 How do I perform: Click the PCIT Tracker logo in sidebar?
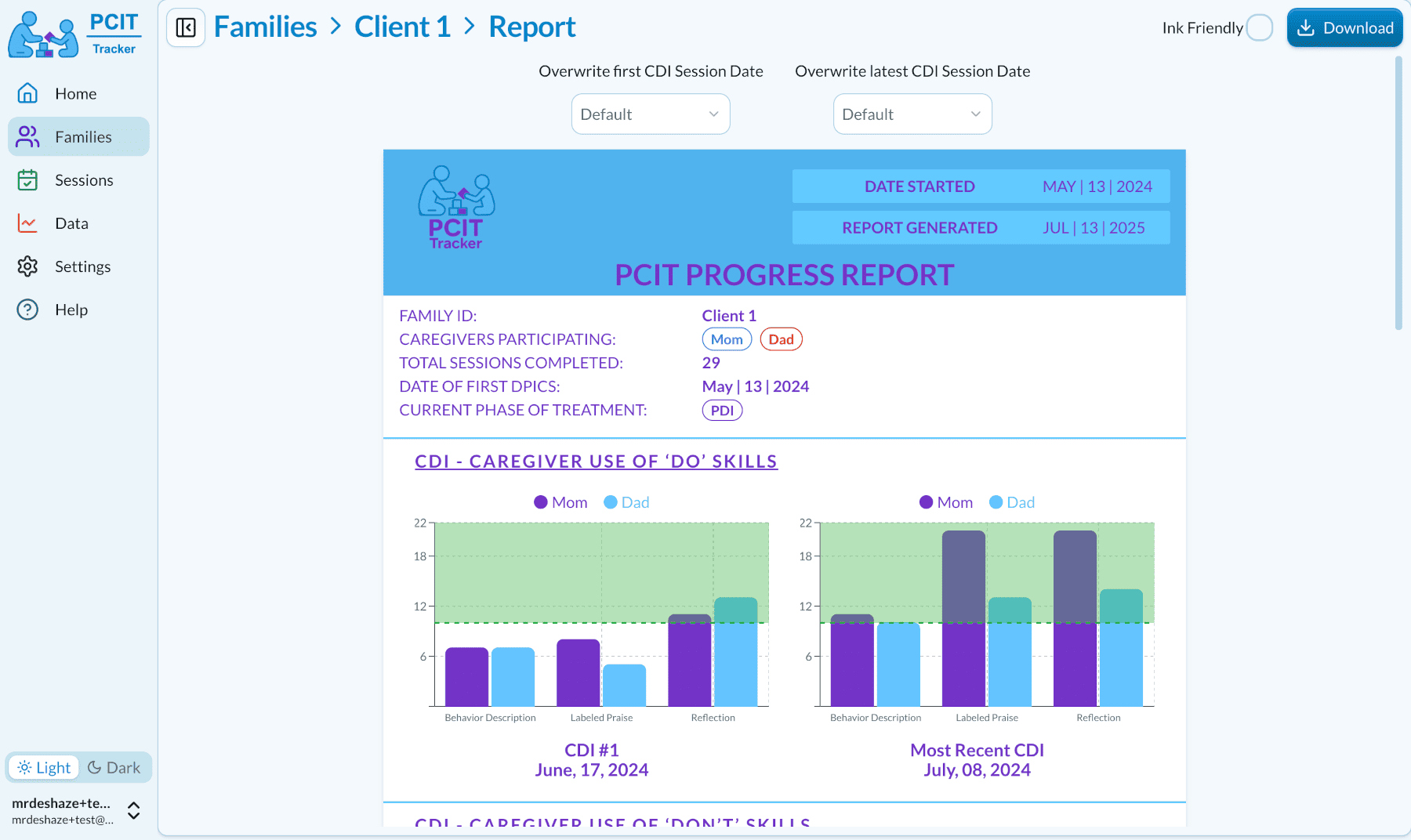pos(75,34)
